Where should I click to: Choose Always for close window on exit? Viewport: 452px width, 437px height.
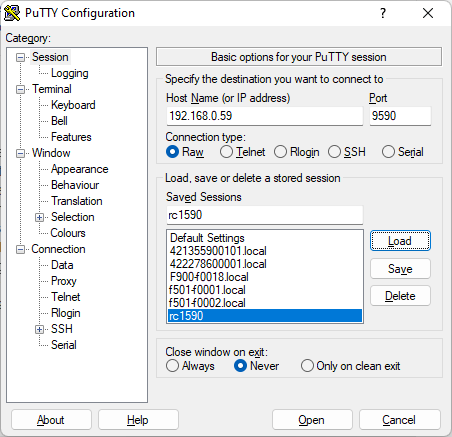click(x=190, y=366)
